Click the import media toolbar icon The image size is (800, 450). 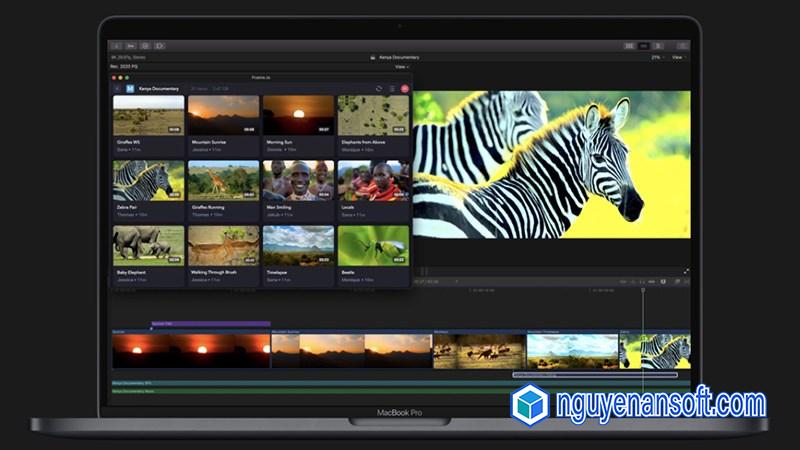(x=116, y=46)
